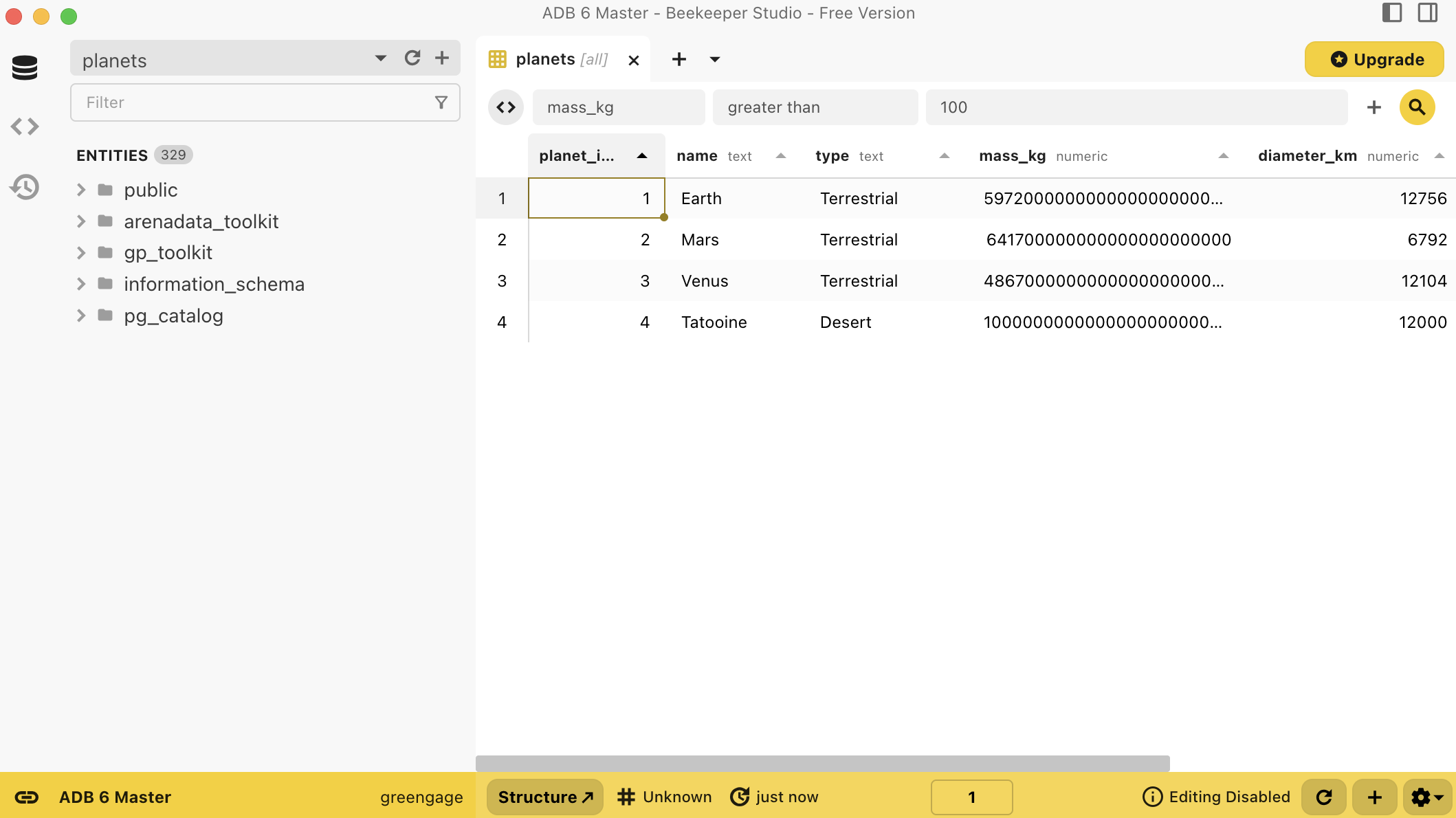Select row 3 number header
1456x818 pixels.
point(502,281)
